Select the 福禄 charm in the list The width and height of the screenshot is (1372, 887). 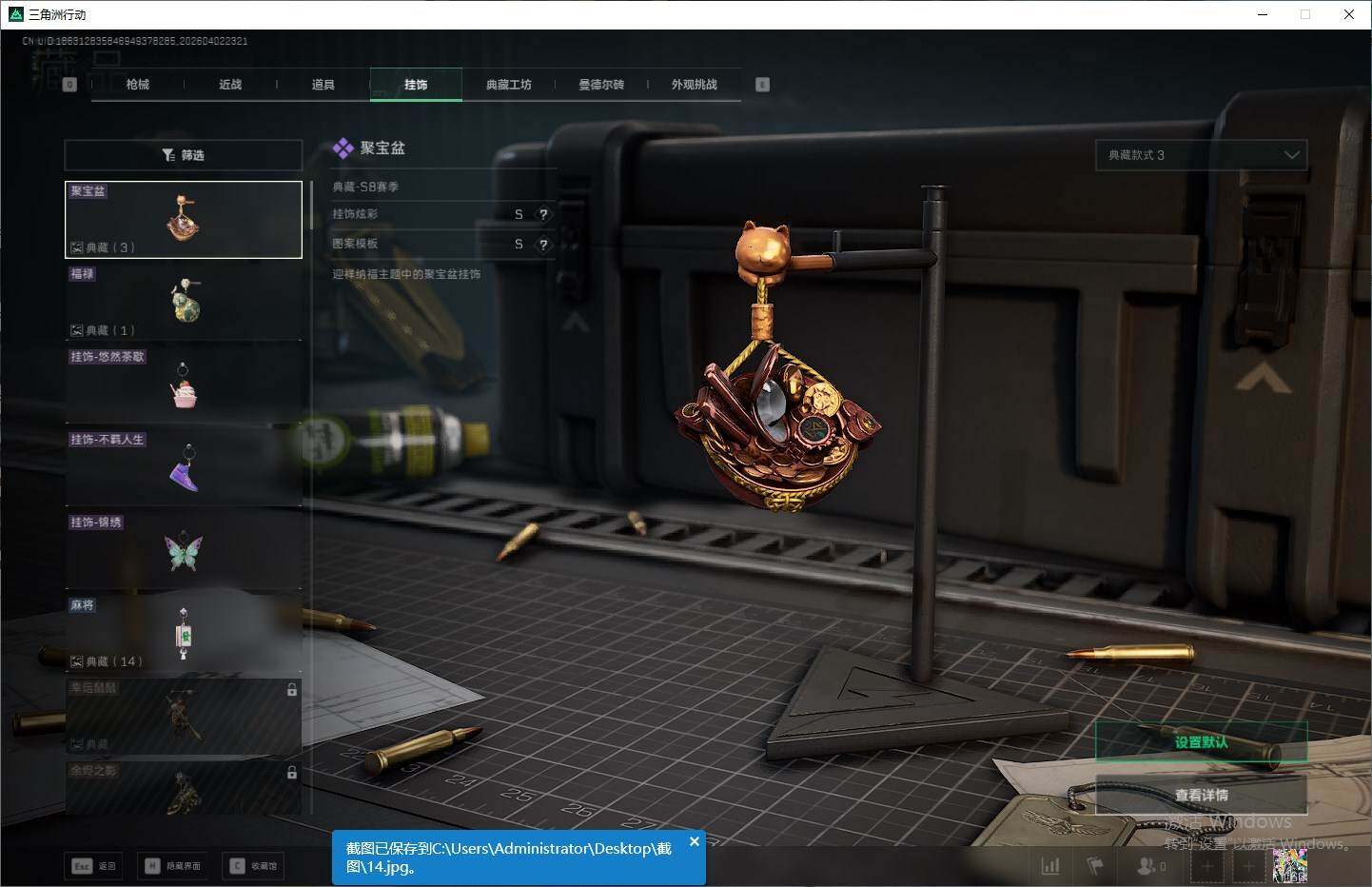(184, 302)
